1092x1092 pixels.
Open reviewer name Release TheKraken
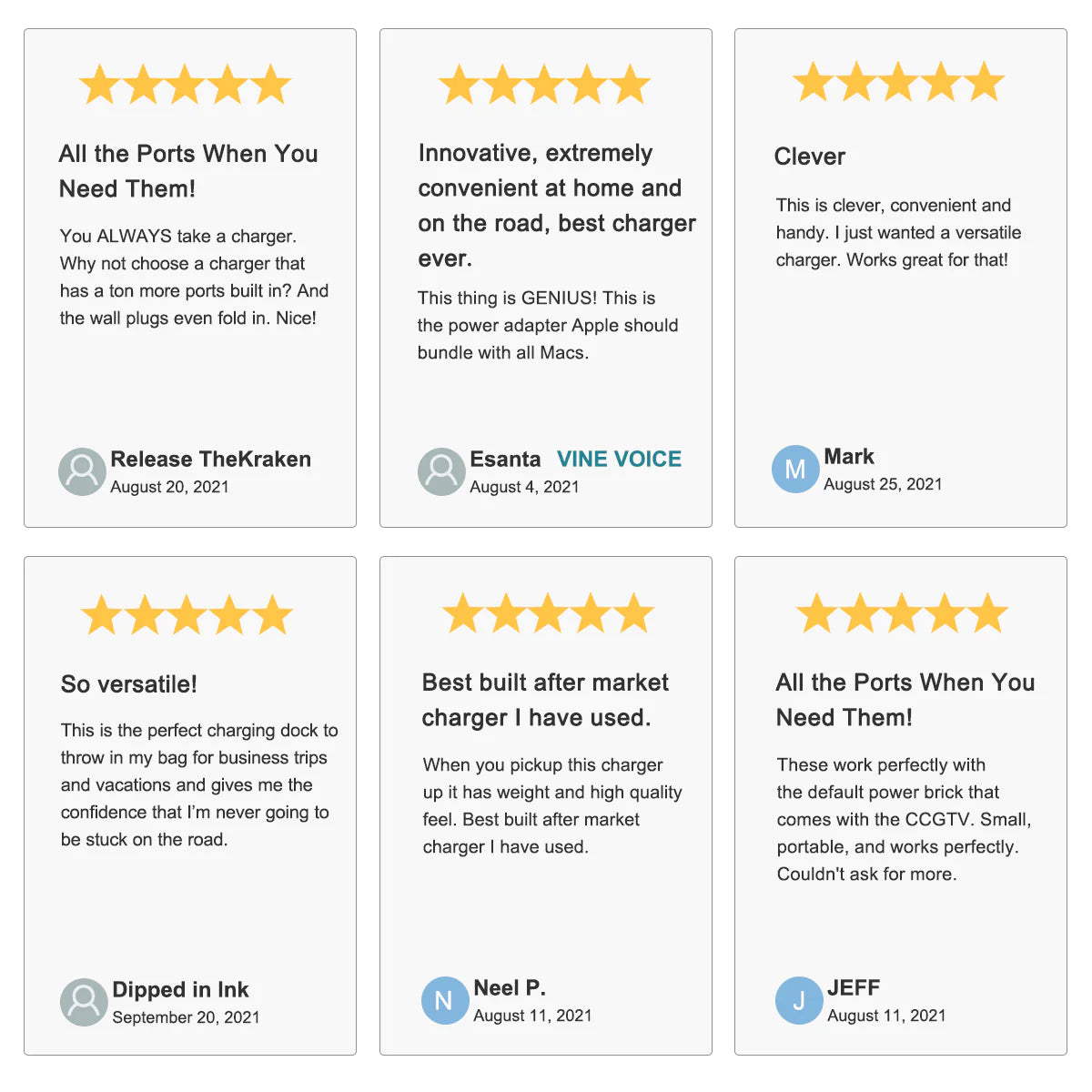(x=210, y=460)
